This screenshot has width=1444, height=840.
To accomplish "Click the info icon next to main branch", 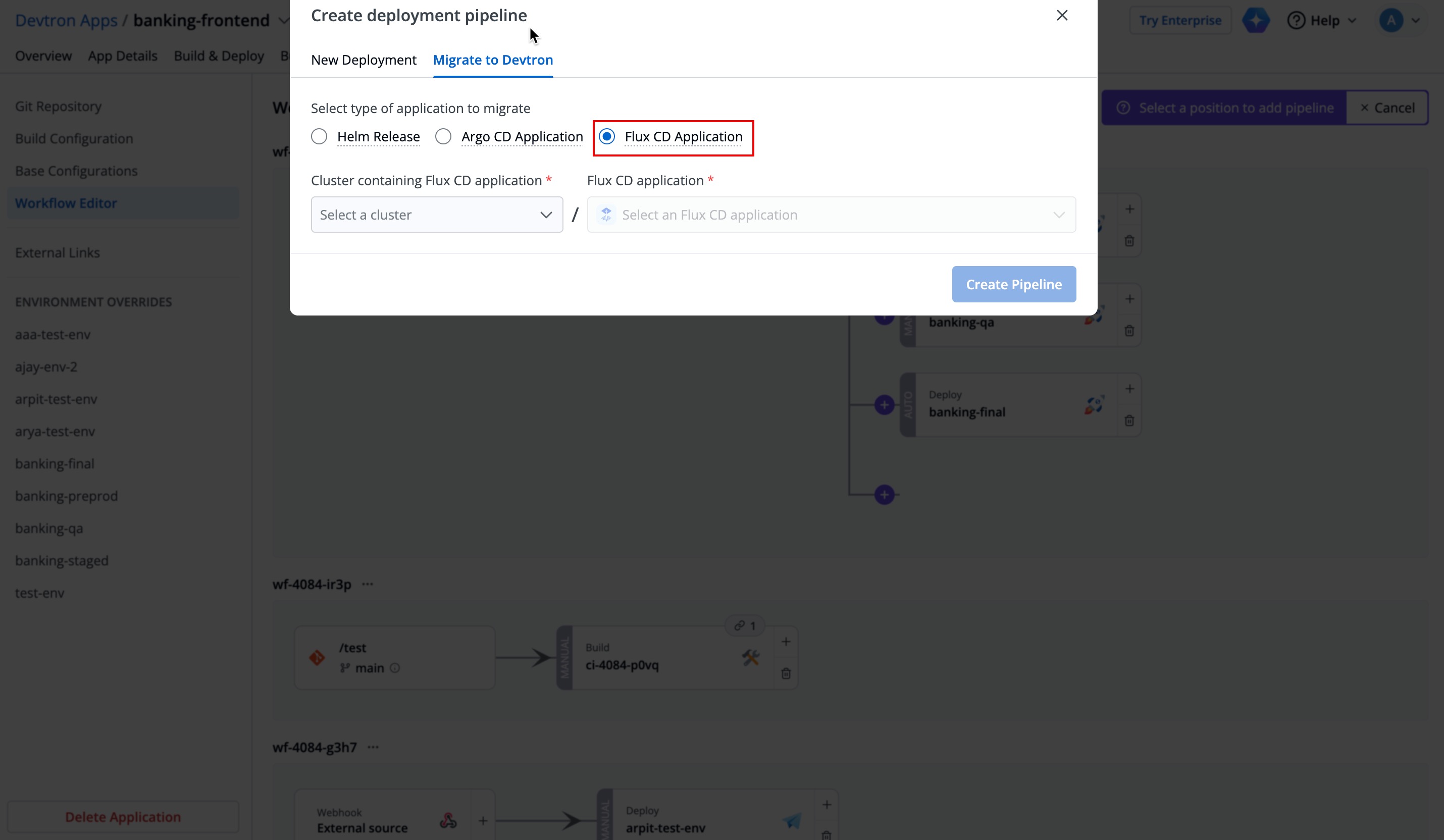I will coord(395,668).
